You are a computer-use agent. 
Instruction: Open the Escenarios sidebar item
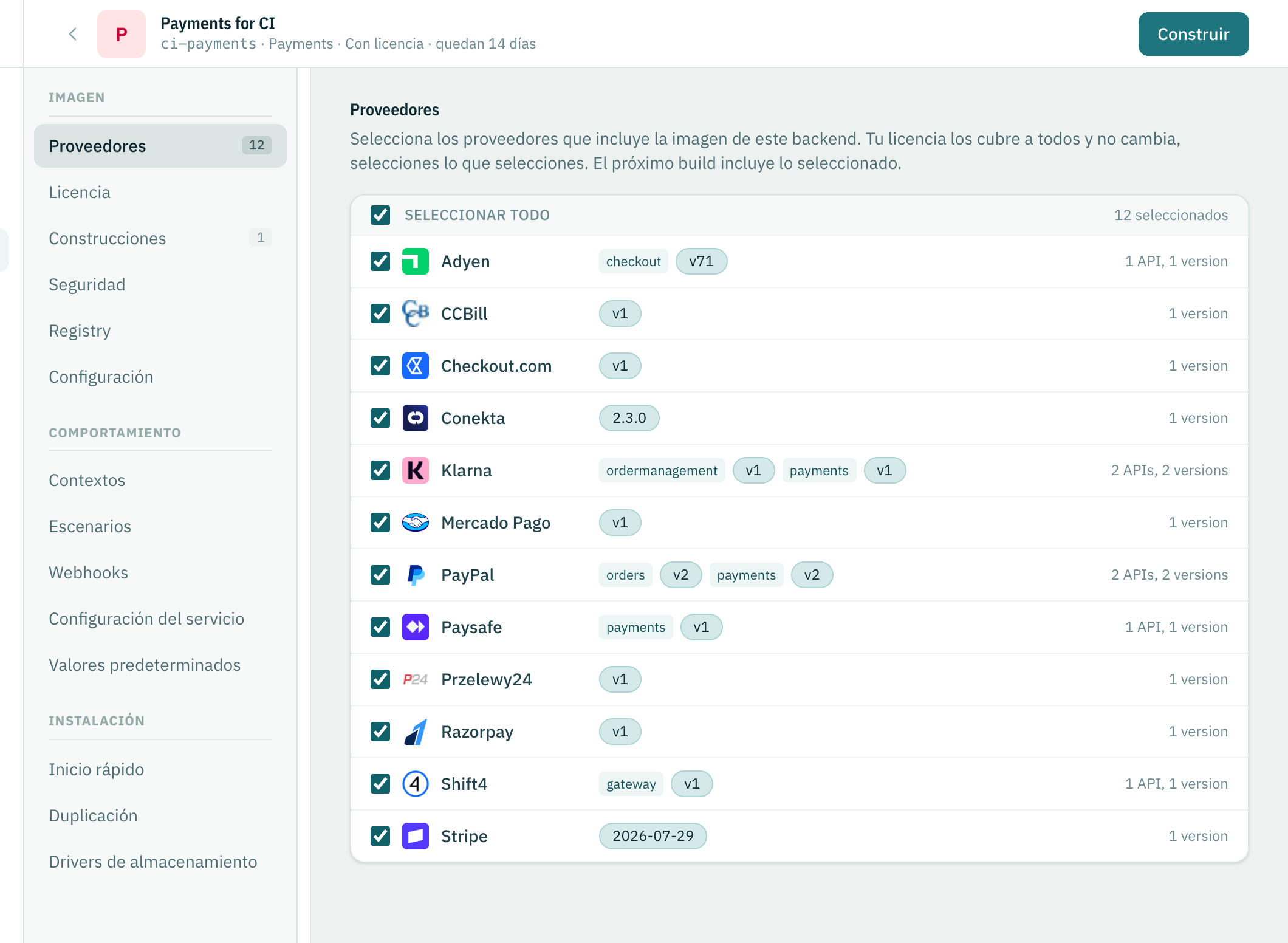tap(160, 526)
